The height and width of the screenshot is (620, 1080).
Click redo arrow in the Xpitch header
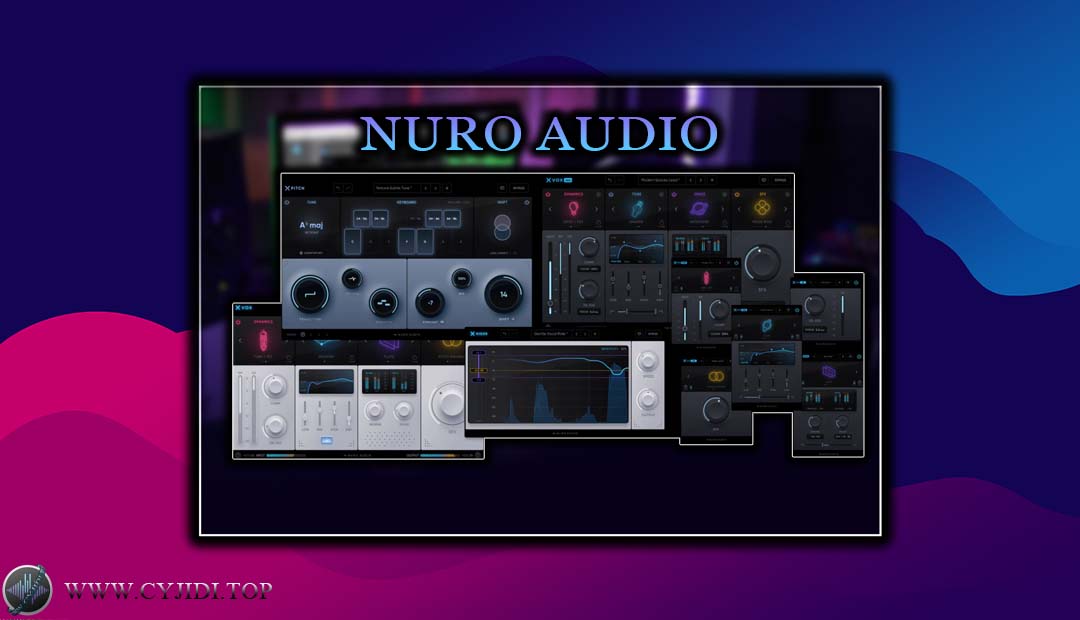coord(348,188)
